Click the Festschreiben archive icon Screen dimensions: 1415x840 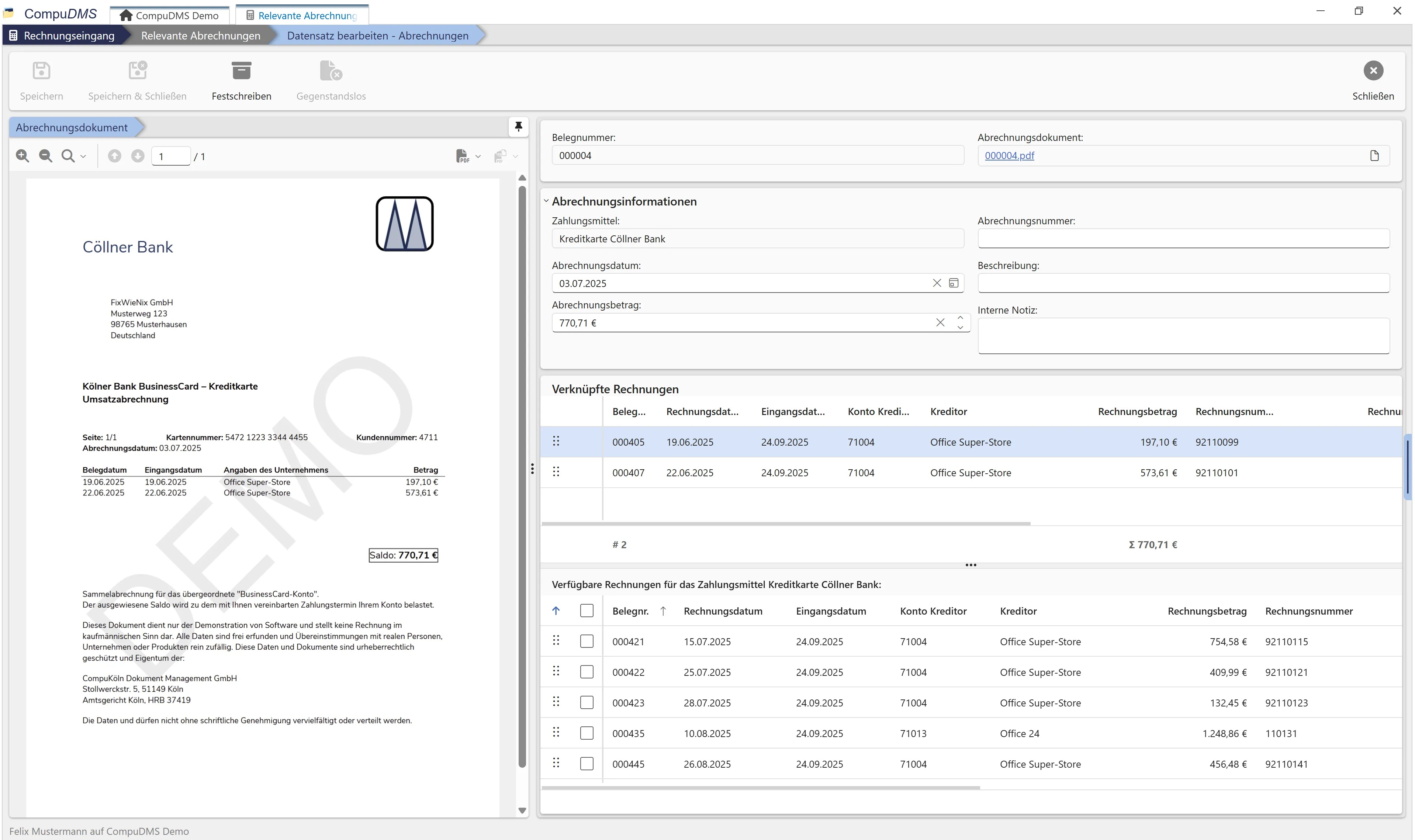[241, 71]
